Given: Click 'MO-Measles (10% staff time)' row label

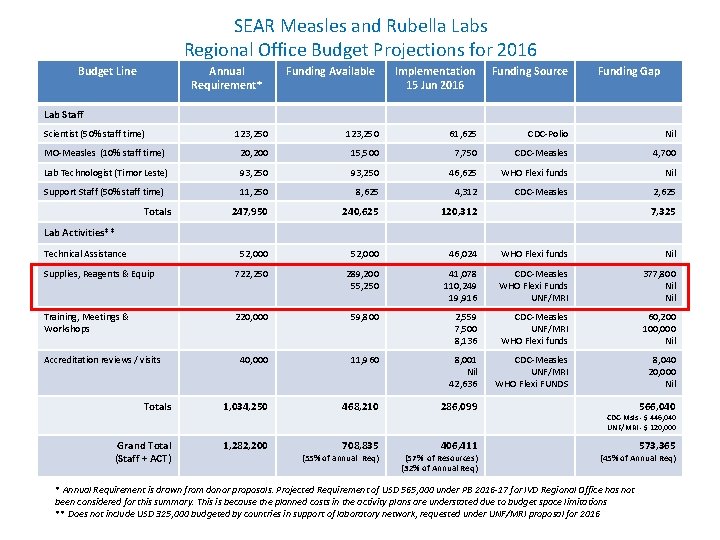Looking at the screenshot, I should pyautogui.click(x=104, y=153).
